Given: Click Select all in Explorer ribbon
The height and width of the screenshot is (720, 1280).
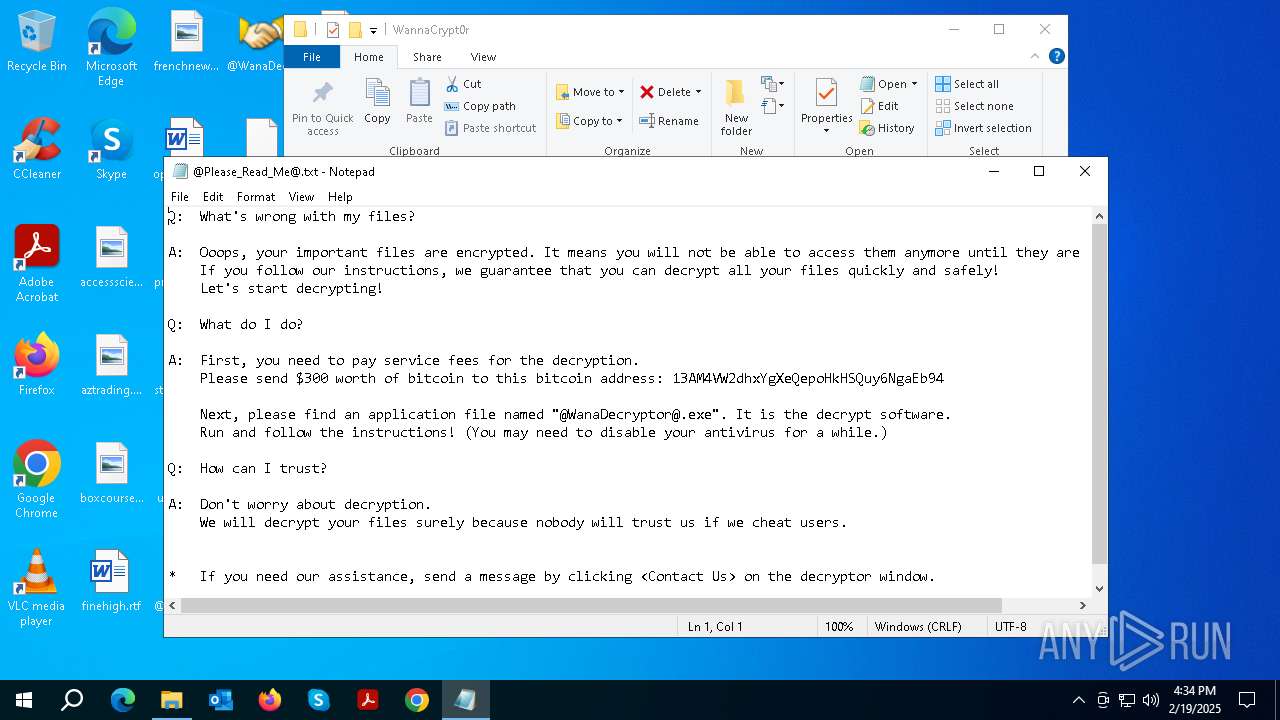Looking at the screenshot, I should 967,84.
